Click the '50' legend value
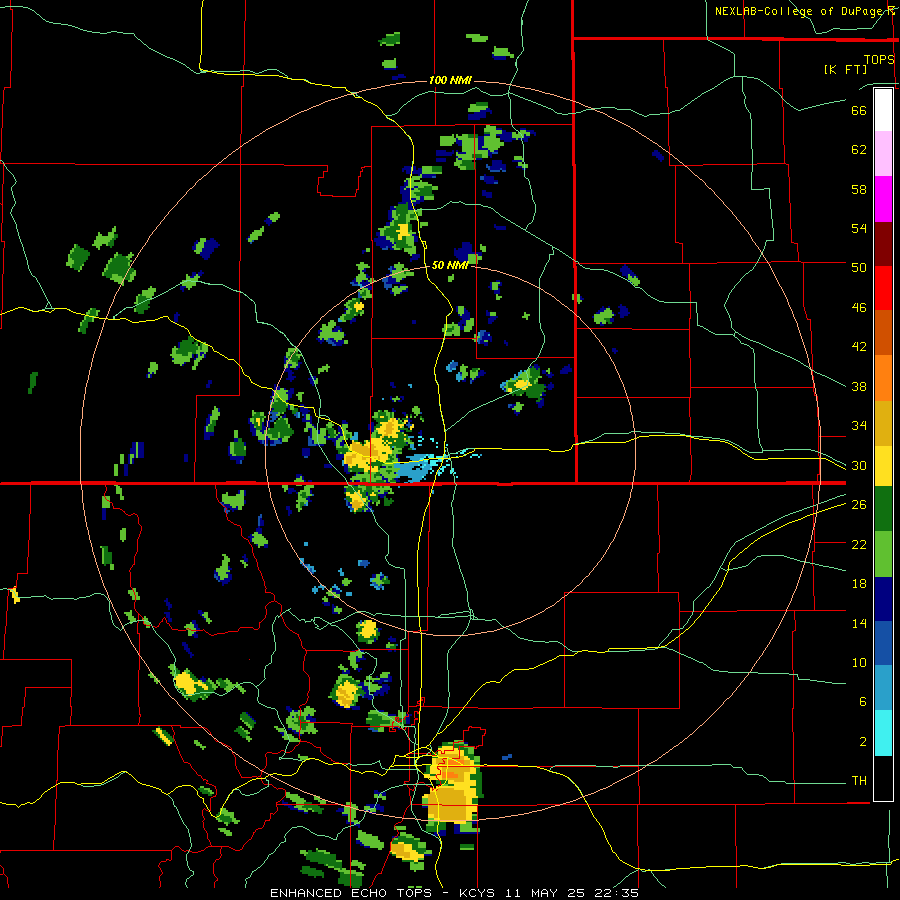 859,268
